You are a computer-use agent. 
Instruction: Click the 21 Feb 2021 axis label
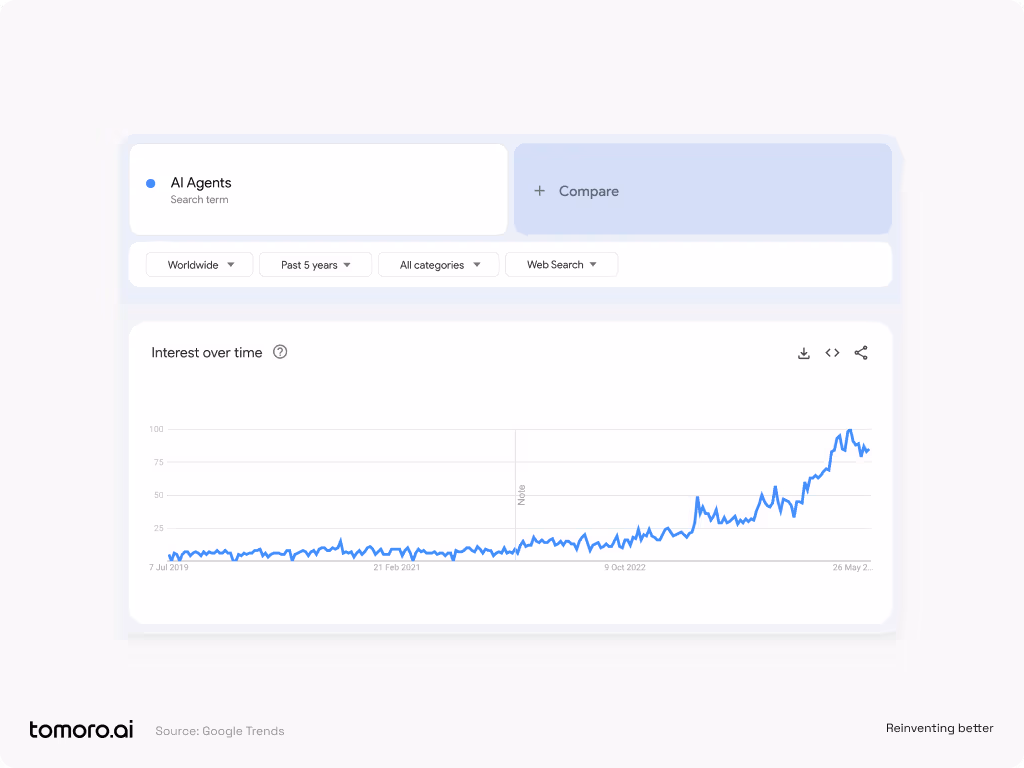(x=396, y=567)
